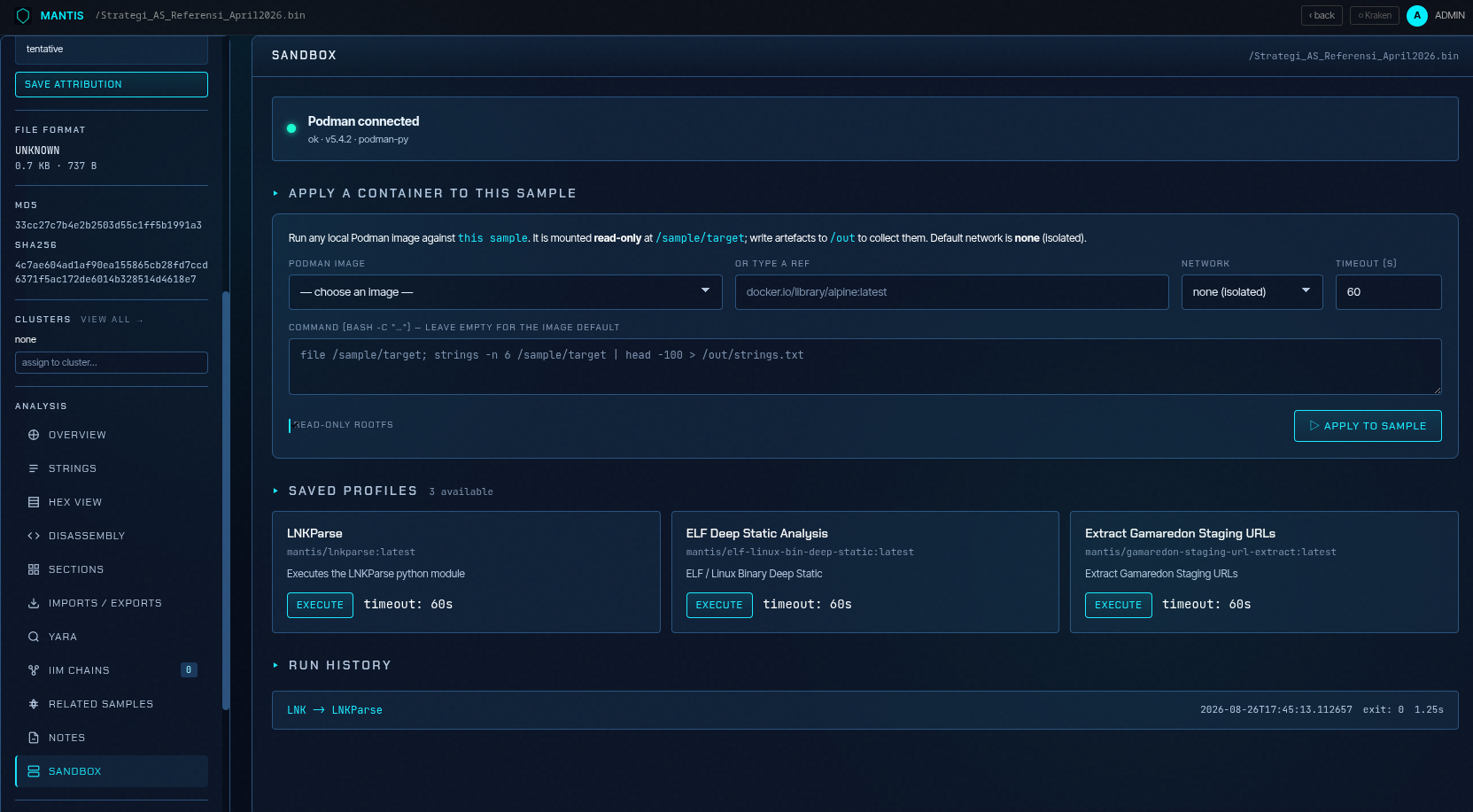
Task: Follow the View All clusters link
Action: (112, 320)
